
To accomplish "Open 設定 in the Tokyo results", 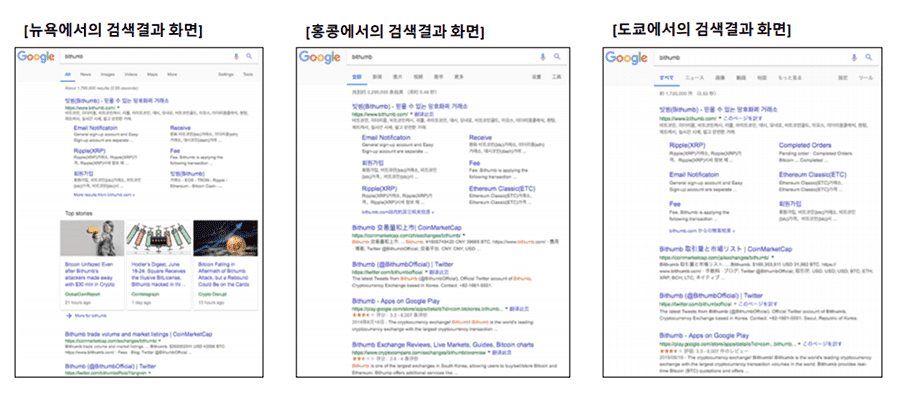I will (843, 77).
